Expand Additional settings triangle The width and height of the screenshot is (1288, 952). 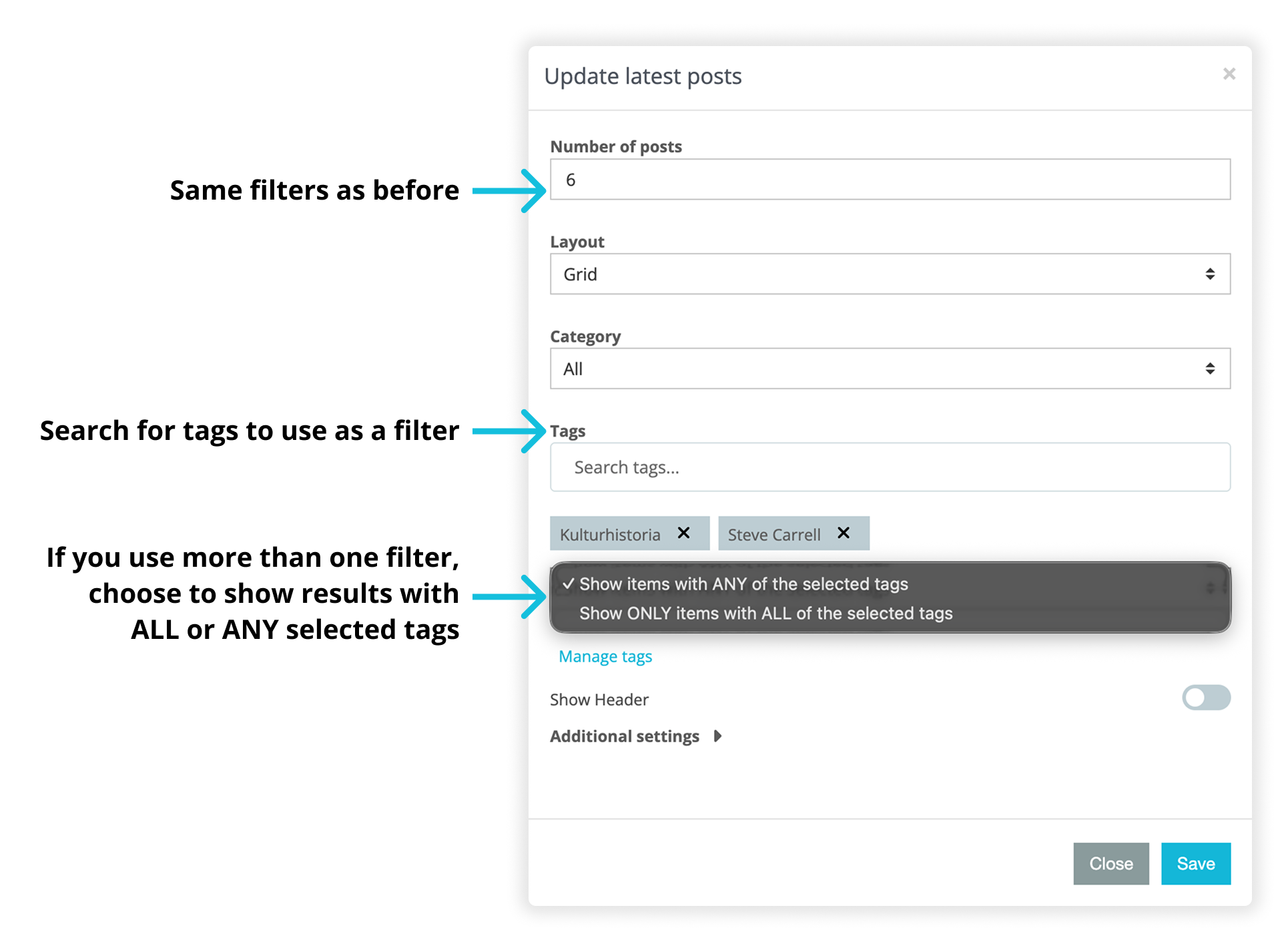click(x=717, y=736)
